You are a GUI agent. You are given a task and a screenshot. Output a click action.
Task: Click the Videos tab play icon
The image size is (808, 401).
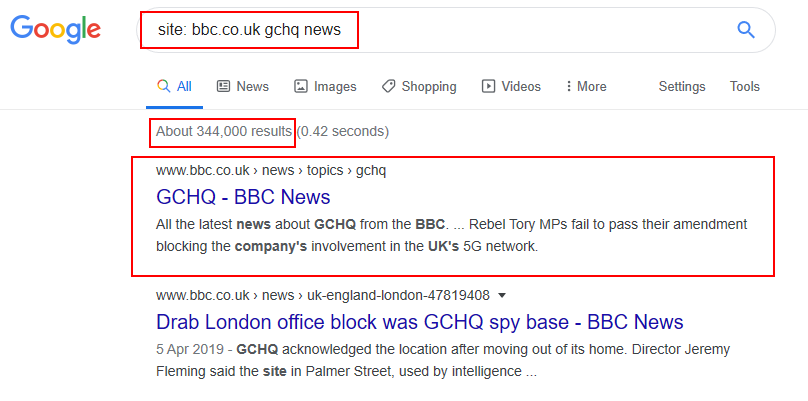coord(488,87)
